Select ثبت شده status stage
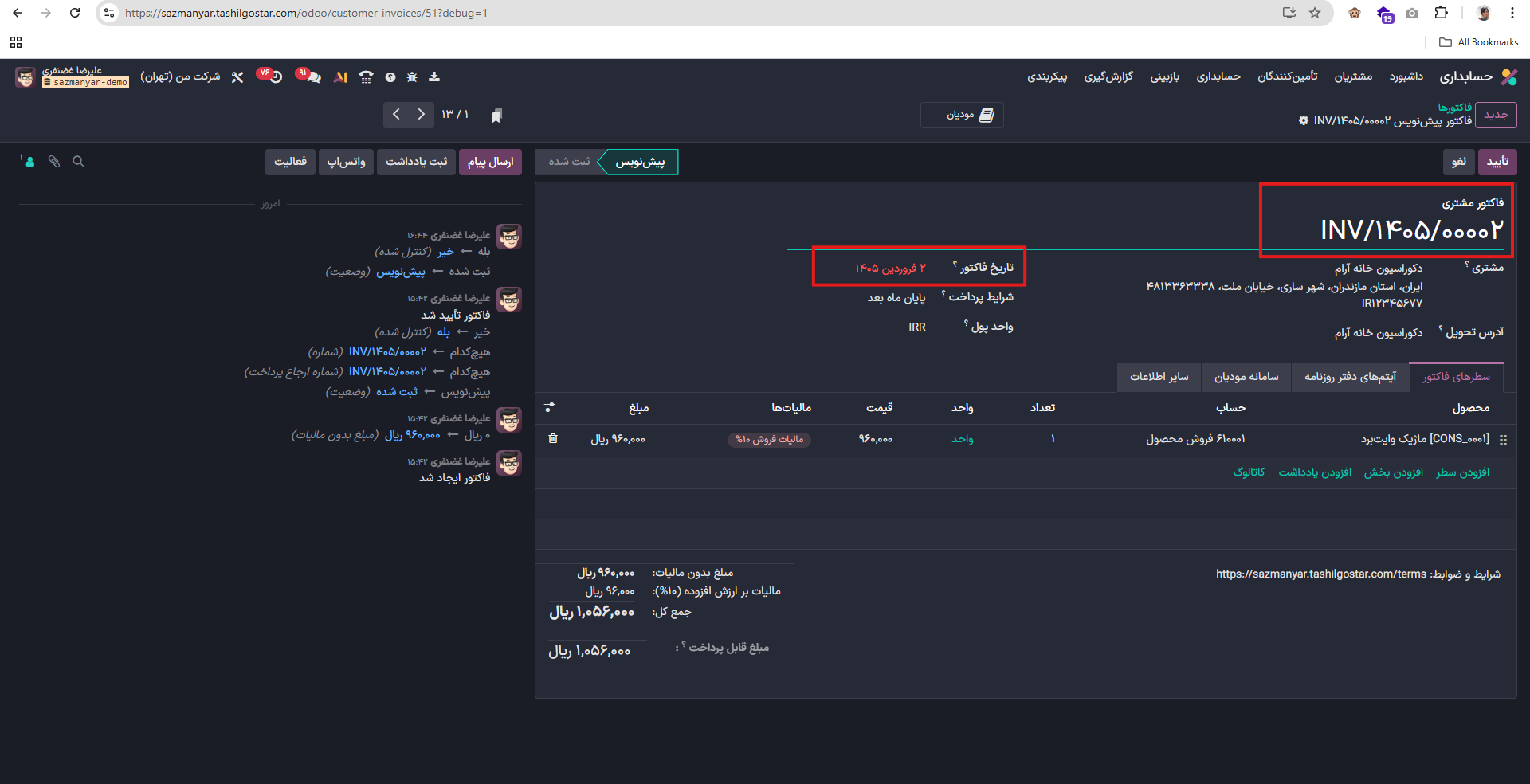Viewport: 1530px width, 784px height. [x=569, y=162]
